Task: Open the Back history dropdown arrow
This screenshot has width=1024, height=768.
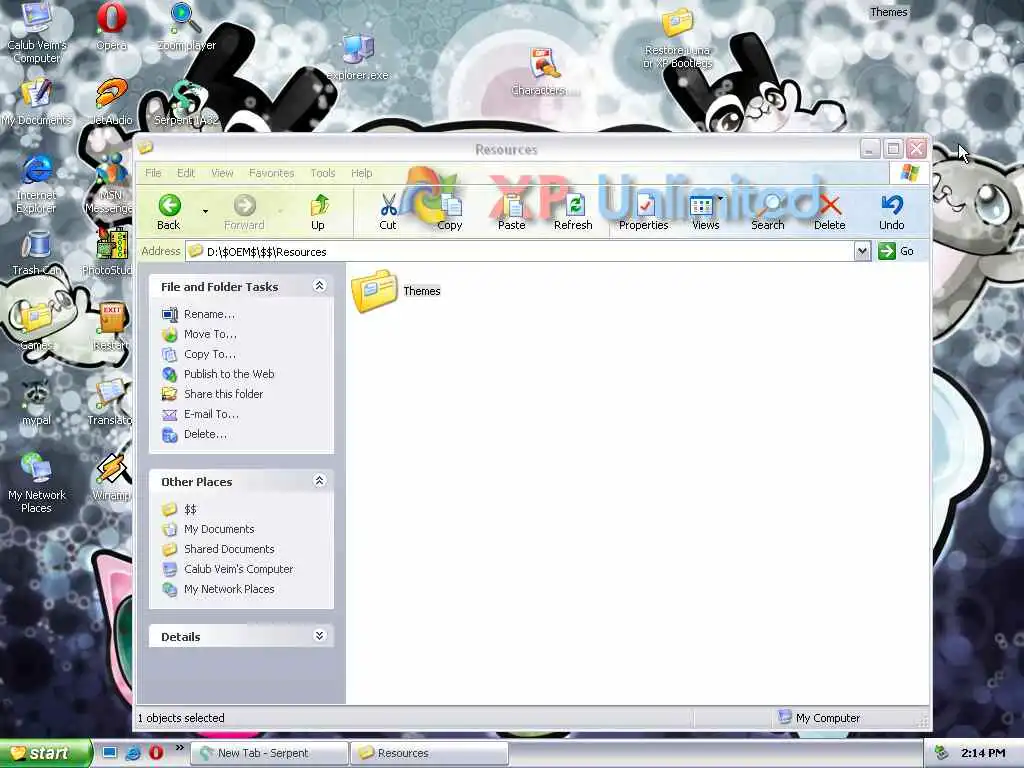Action: (x=205, y=212)
